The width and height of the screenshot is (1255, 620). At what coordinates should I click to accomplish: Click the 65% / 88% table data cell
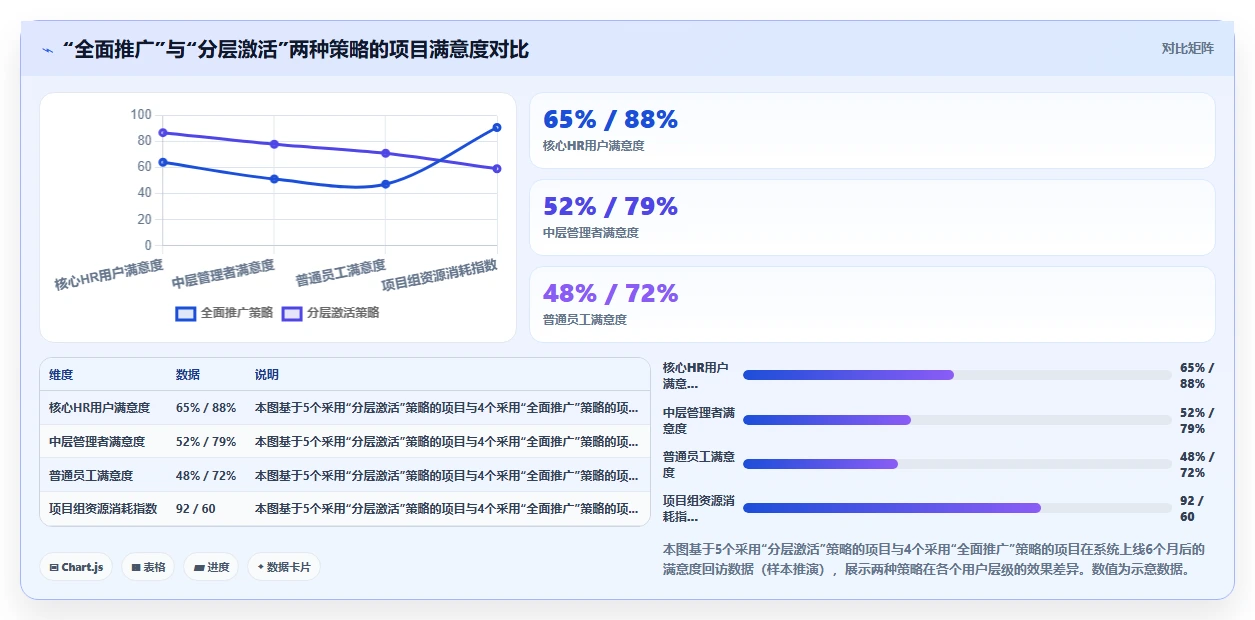(x=206, y=408)
